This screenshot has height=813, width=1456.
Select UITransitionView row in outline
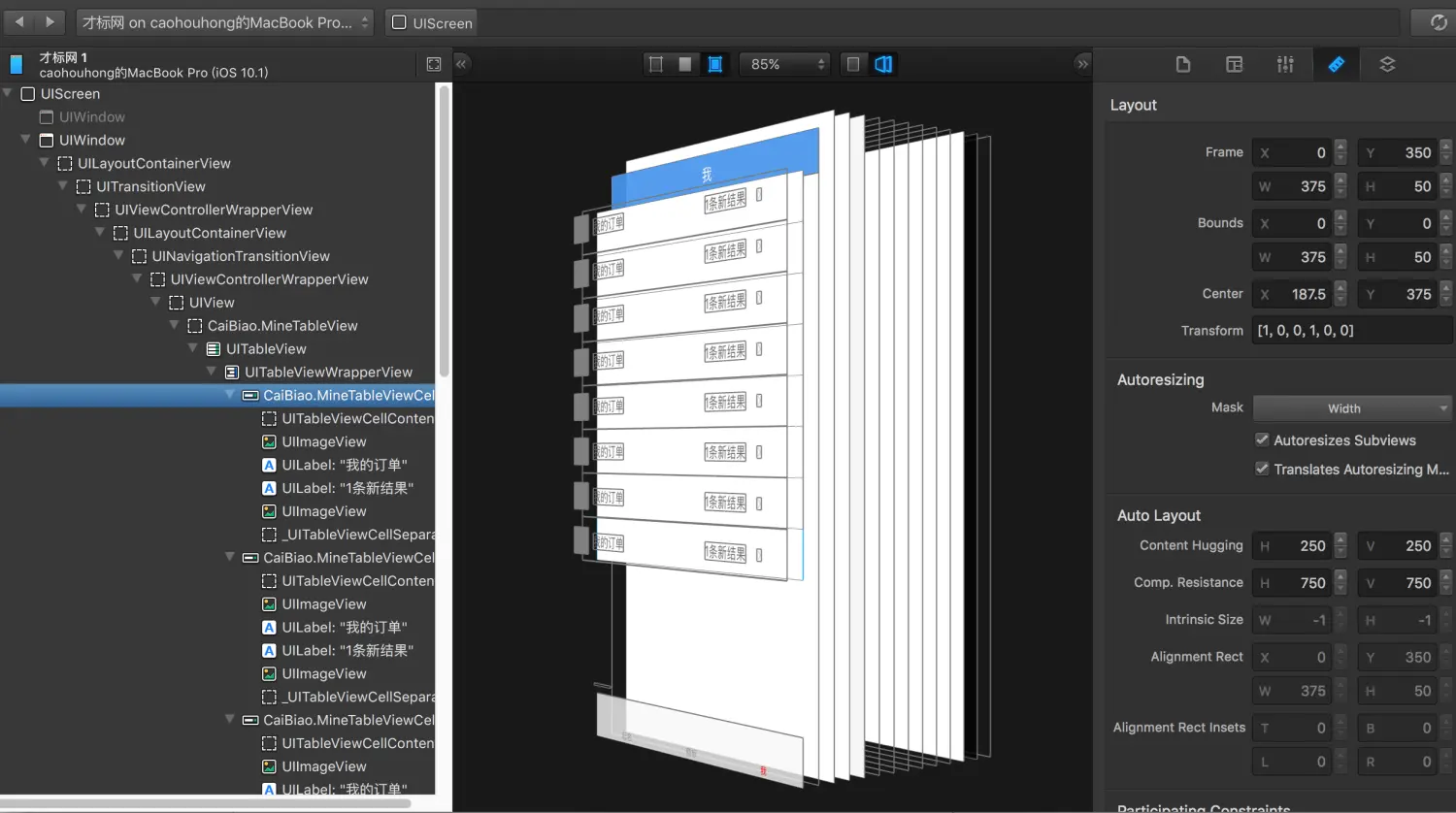(218, 186)
